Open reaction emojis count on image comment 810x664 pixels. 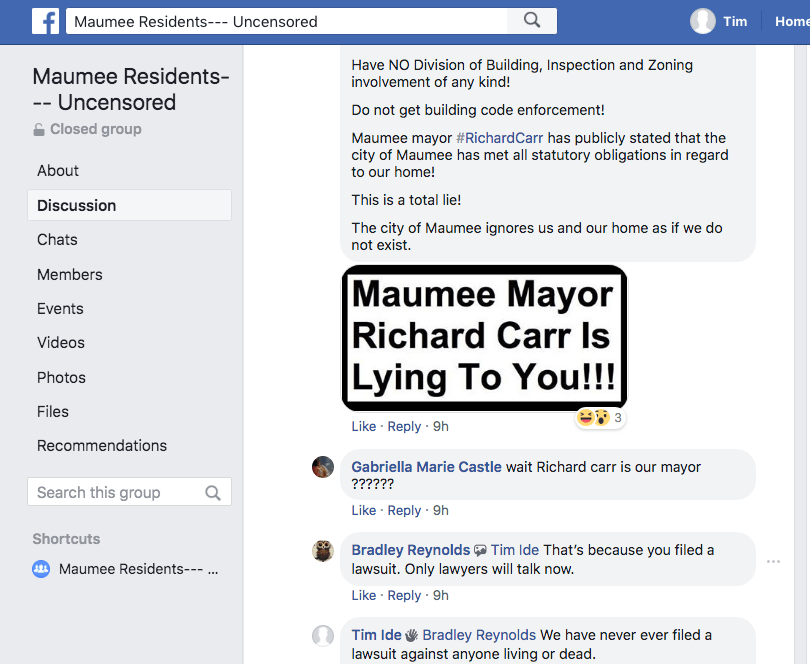click(600, 418)
